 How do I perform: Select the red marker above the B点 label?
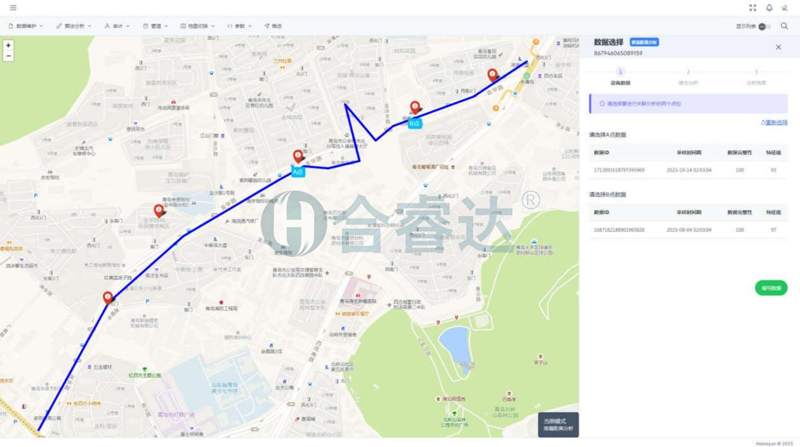pos(415,107)
